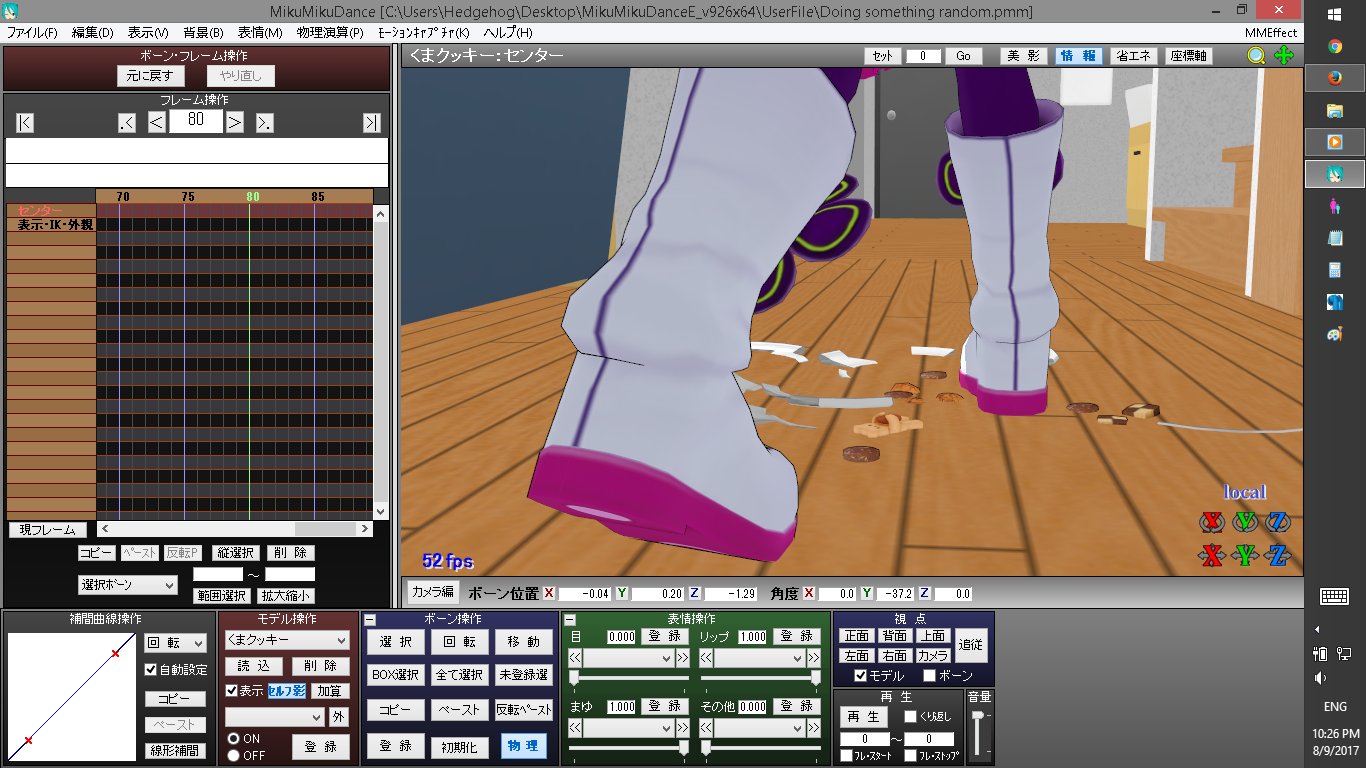Click the Z translation axis handle
The width and height of the screenshot is (1366, 768).
tap(1277, 555)
